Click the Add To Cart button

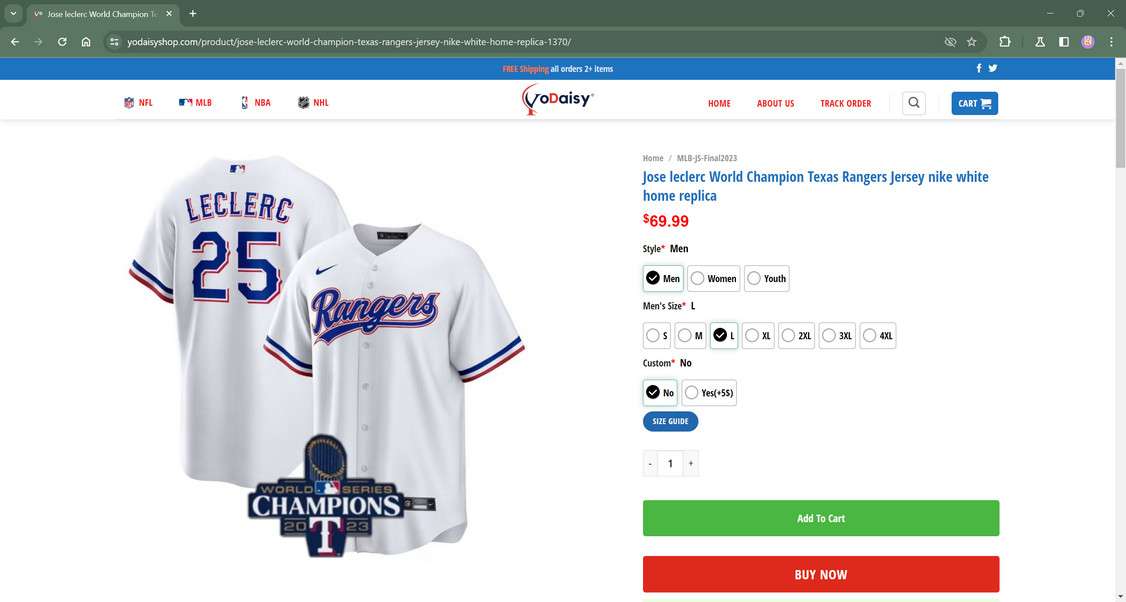click(x=820, y=518)
